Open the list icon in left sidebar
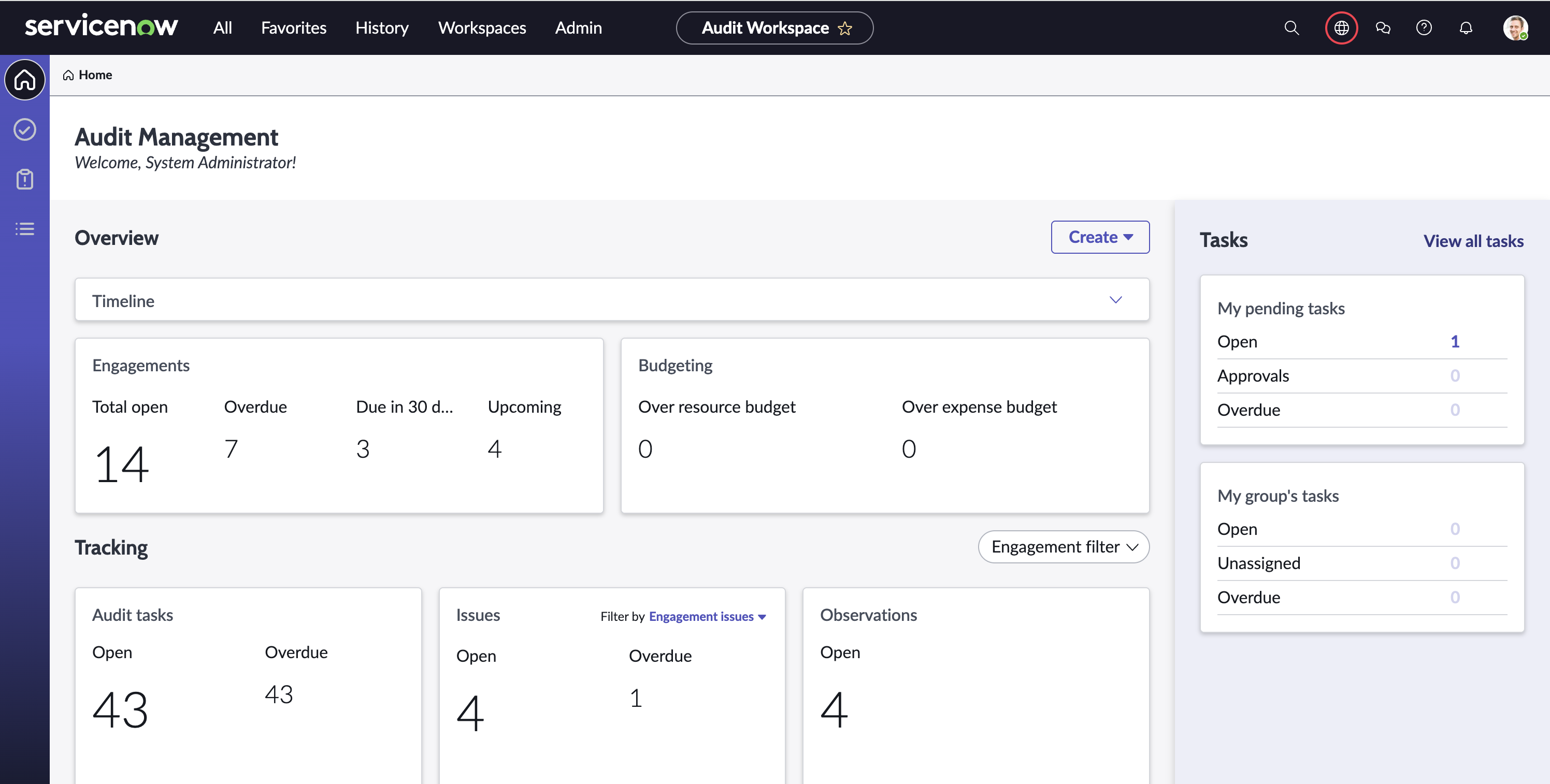Screen dimensions: 1550x784 pyautogui.click(x=25, y=229)
